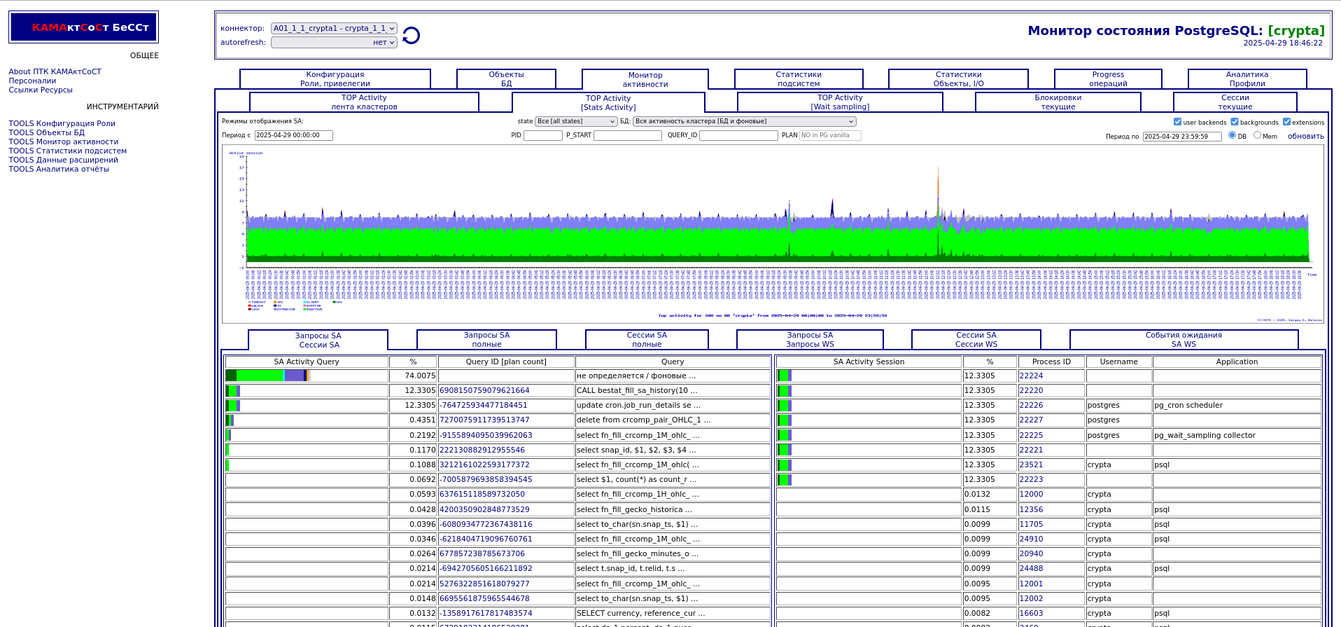Disable the extensions checkbox
This screenshot has height=627, width=1341.
coord(1287,122)
